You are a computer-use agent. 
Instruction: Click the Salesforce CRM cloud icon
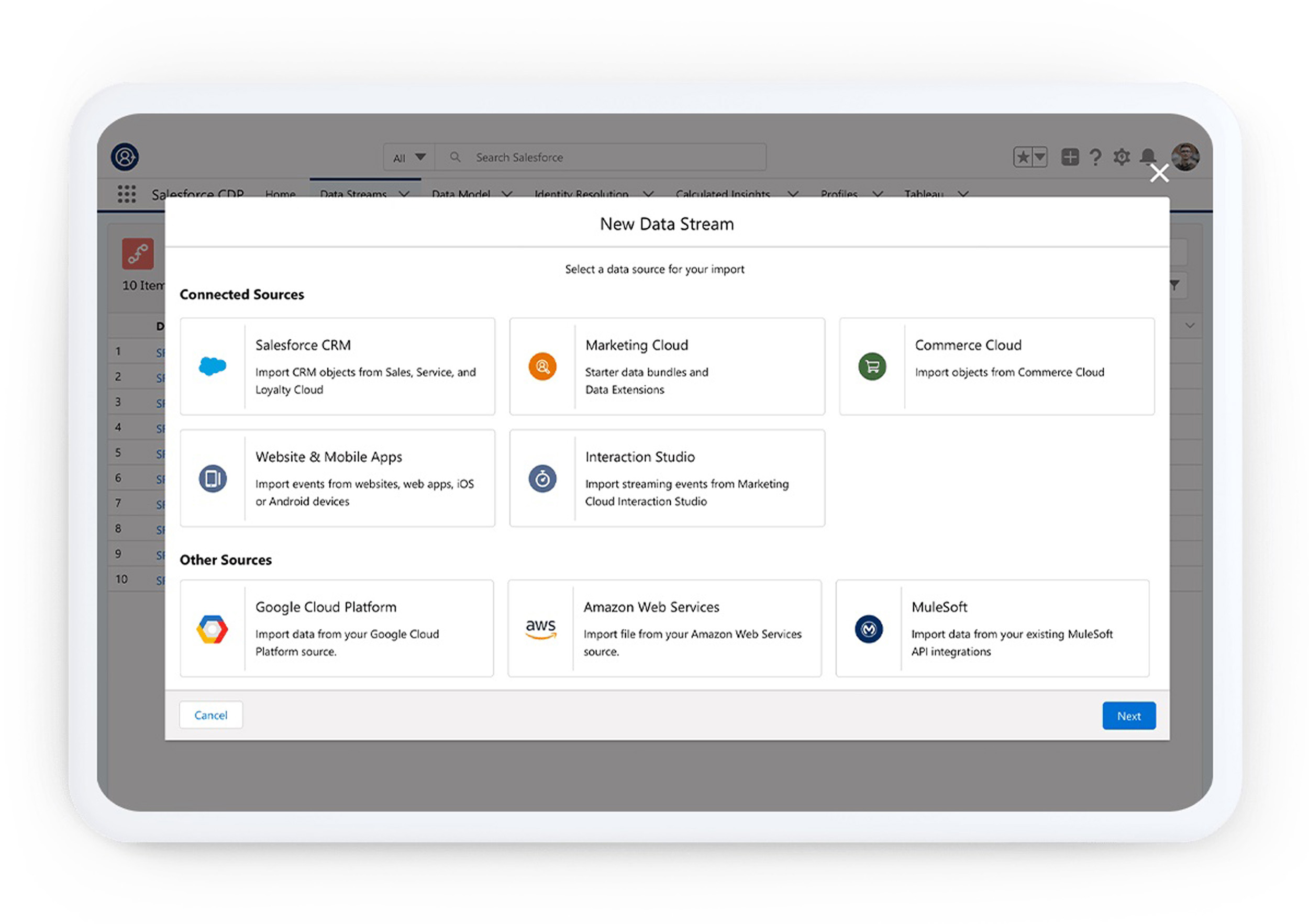(212, 366)
